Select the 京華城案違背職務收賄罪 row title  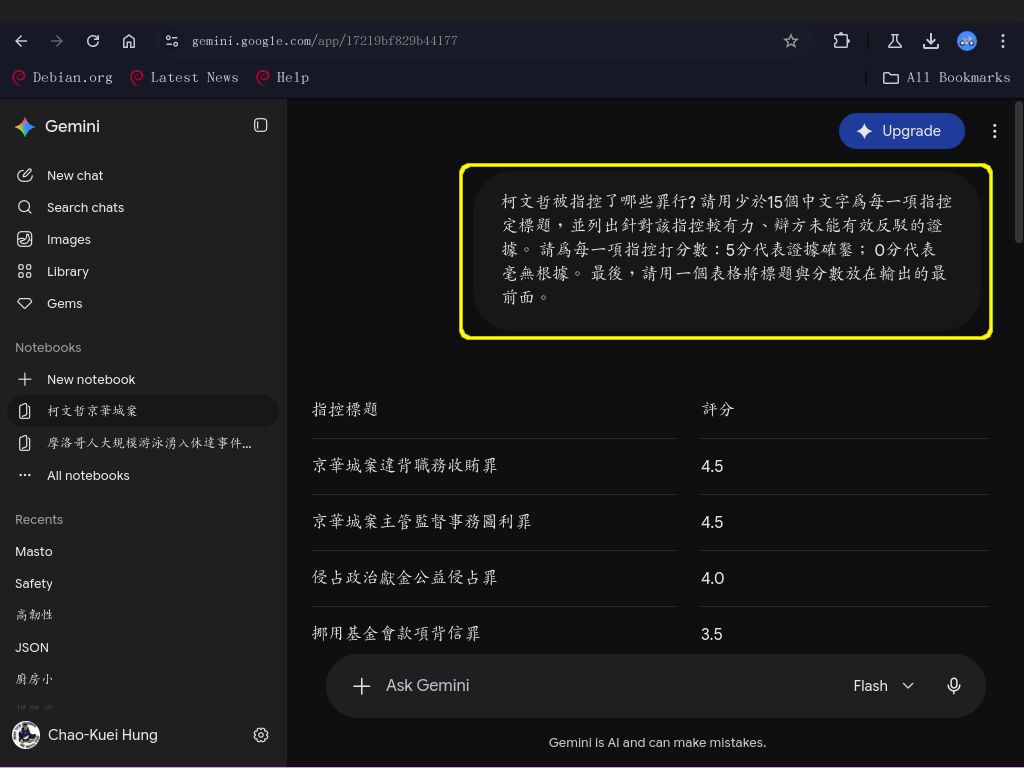[x=404, y=466]
